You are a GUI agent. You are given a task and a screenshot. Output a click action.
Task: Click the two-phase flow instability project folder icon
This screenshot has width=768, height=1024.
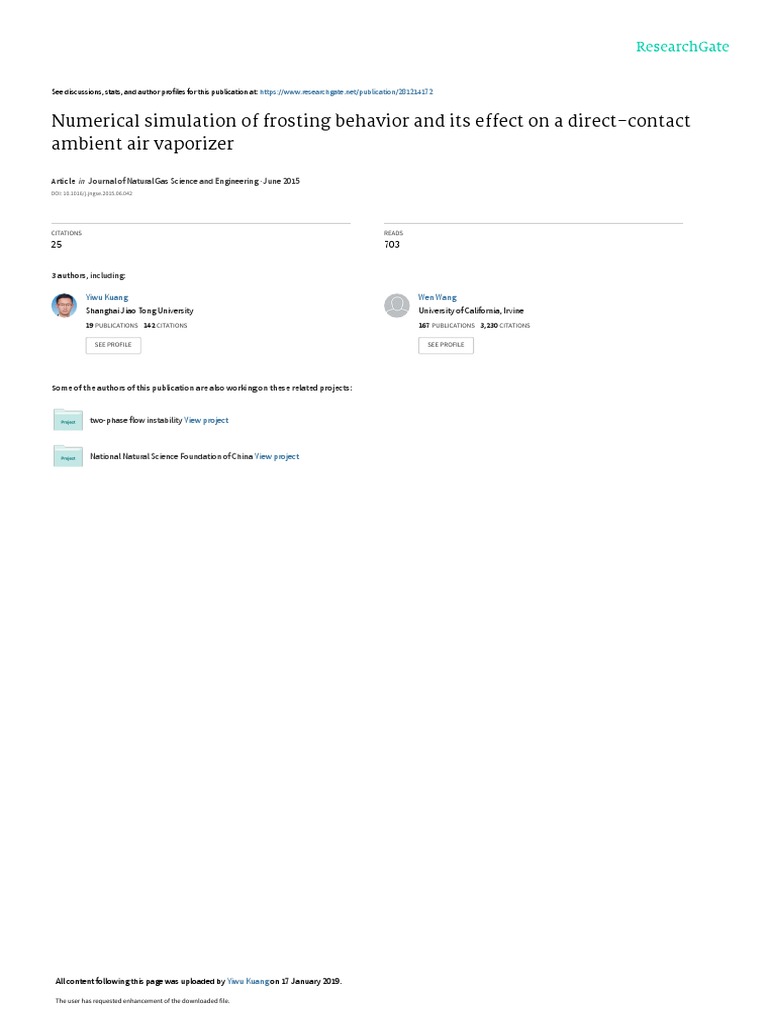point(68,420)
